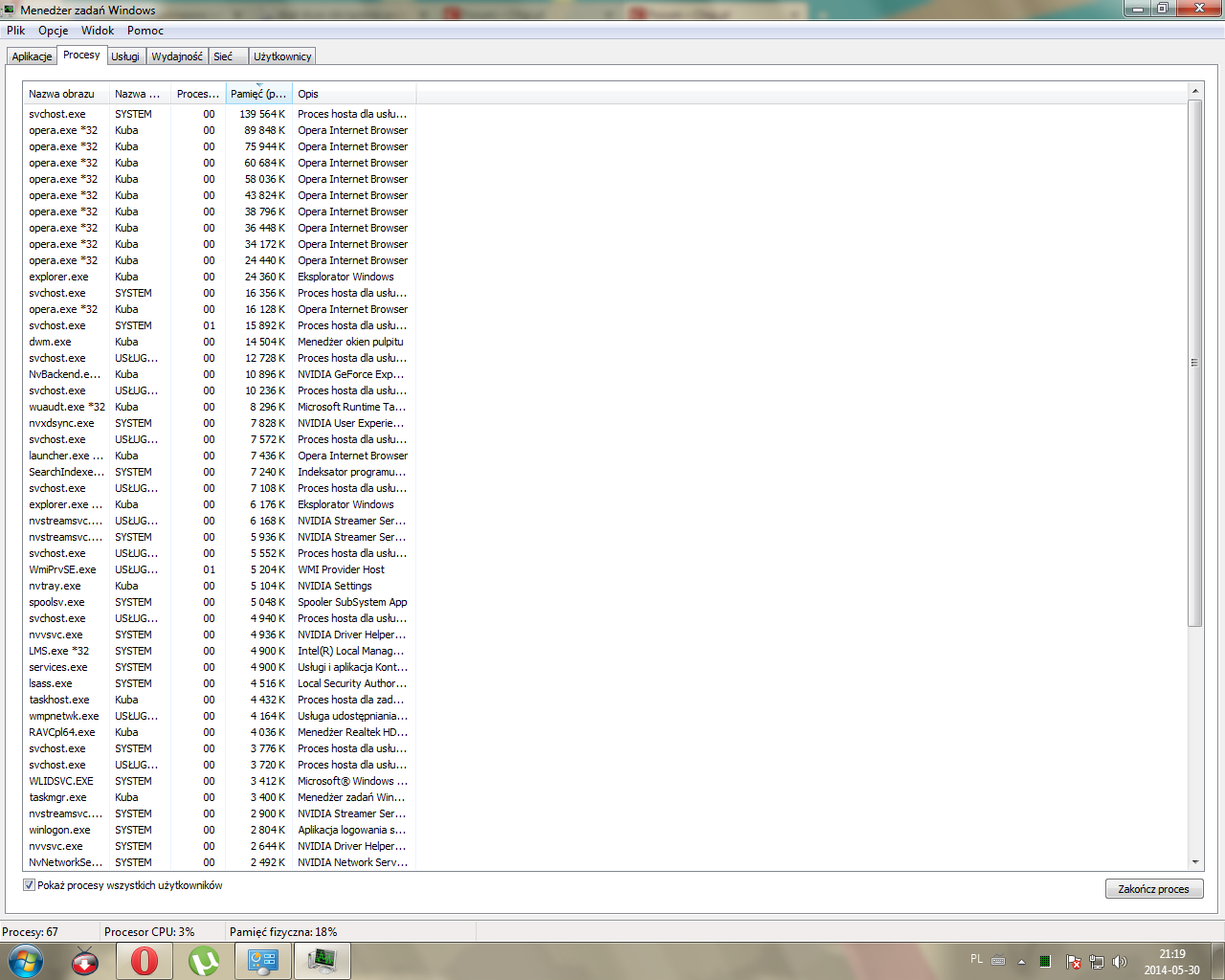Select the services.exe process
The height and width of the screenshot is (980, 1225).
coord(220,667)
